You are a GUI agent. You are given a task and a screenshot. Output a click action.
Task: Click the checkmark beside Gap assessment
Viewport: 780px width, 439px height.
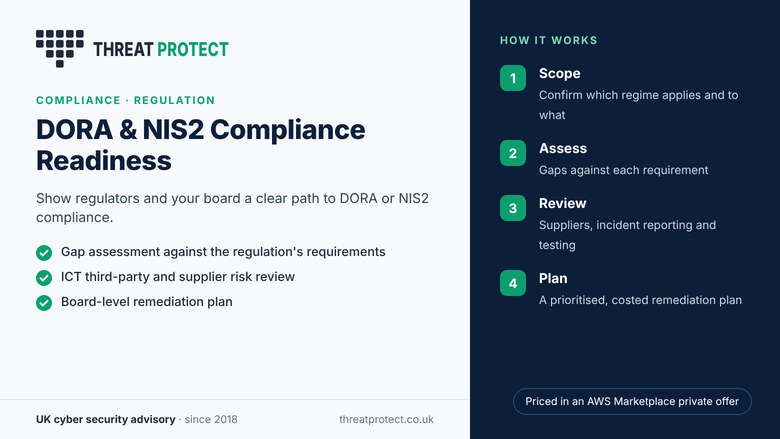pyautogui.click(x=44, y=253)
